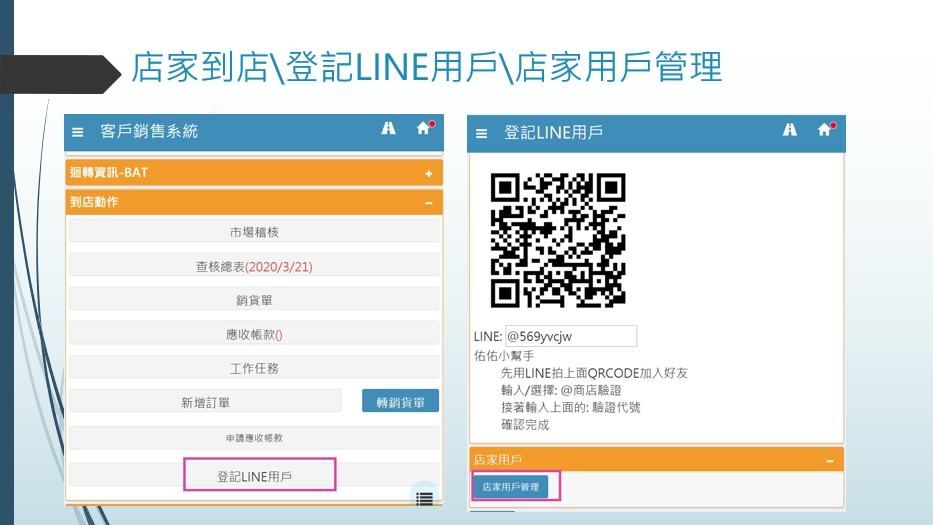The image size is (933, 525).
Task: Click the LINE ID input field
Action: click(570, 337)
